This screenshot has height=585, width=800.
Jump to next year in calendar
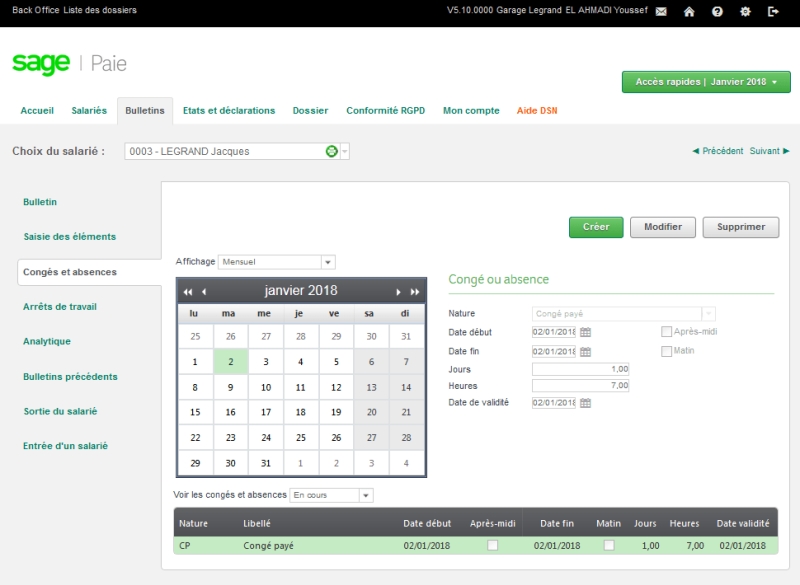415,292
